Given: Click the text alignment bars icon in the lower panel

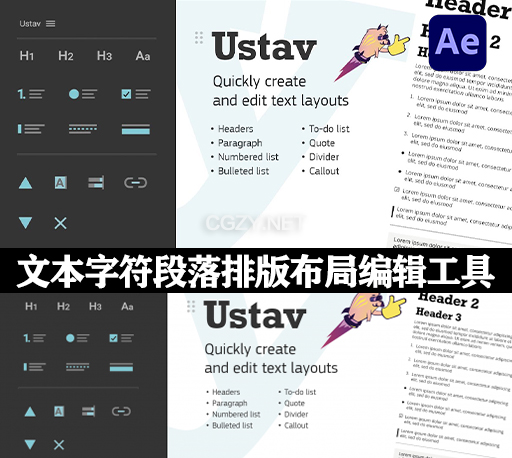Looking at the screenshot, I should (88, 411).
